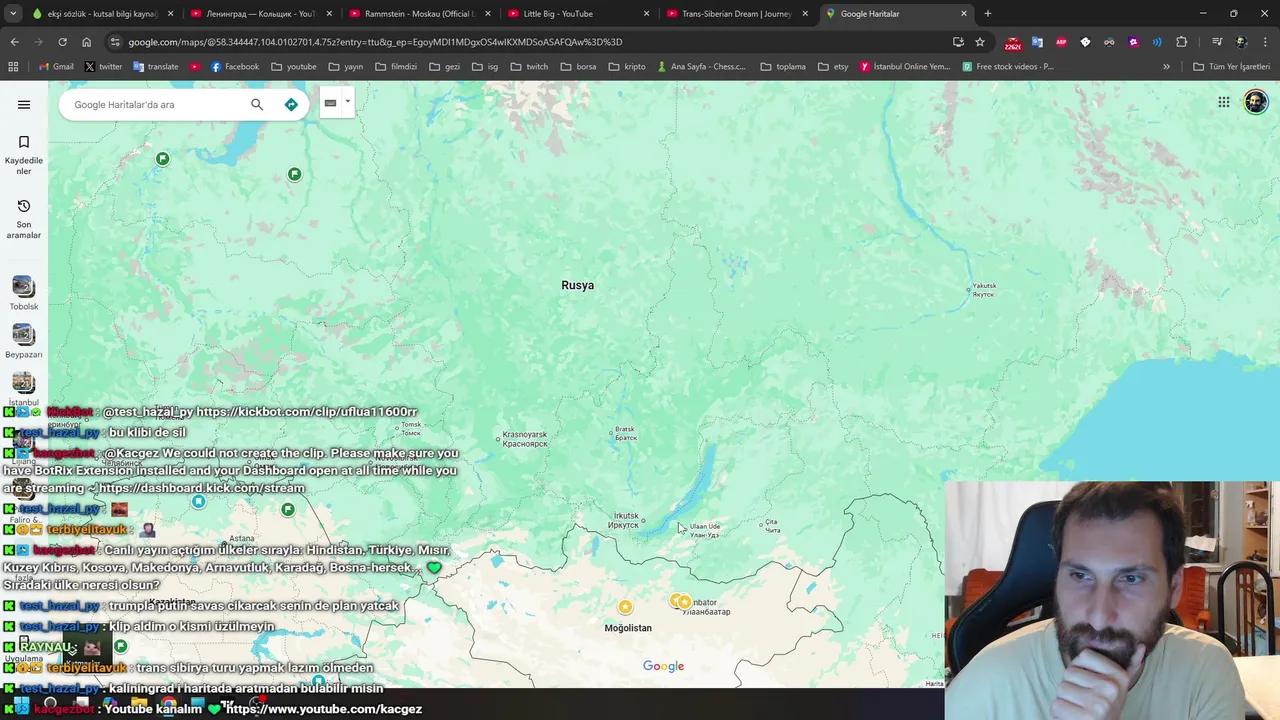Viewport: 1280px width, 720px height.
Task: Click the Moğolistan country label
Action: pyautogui.click(x=628, y=628)
